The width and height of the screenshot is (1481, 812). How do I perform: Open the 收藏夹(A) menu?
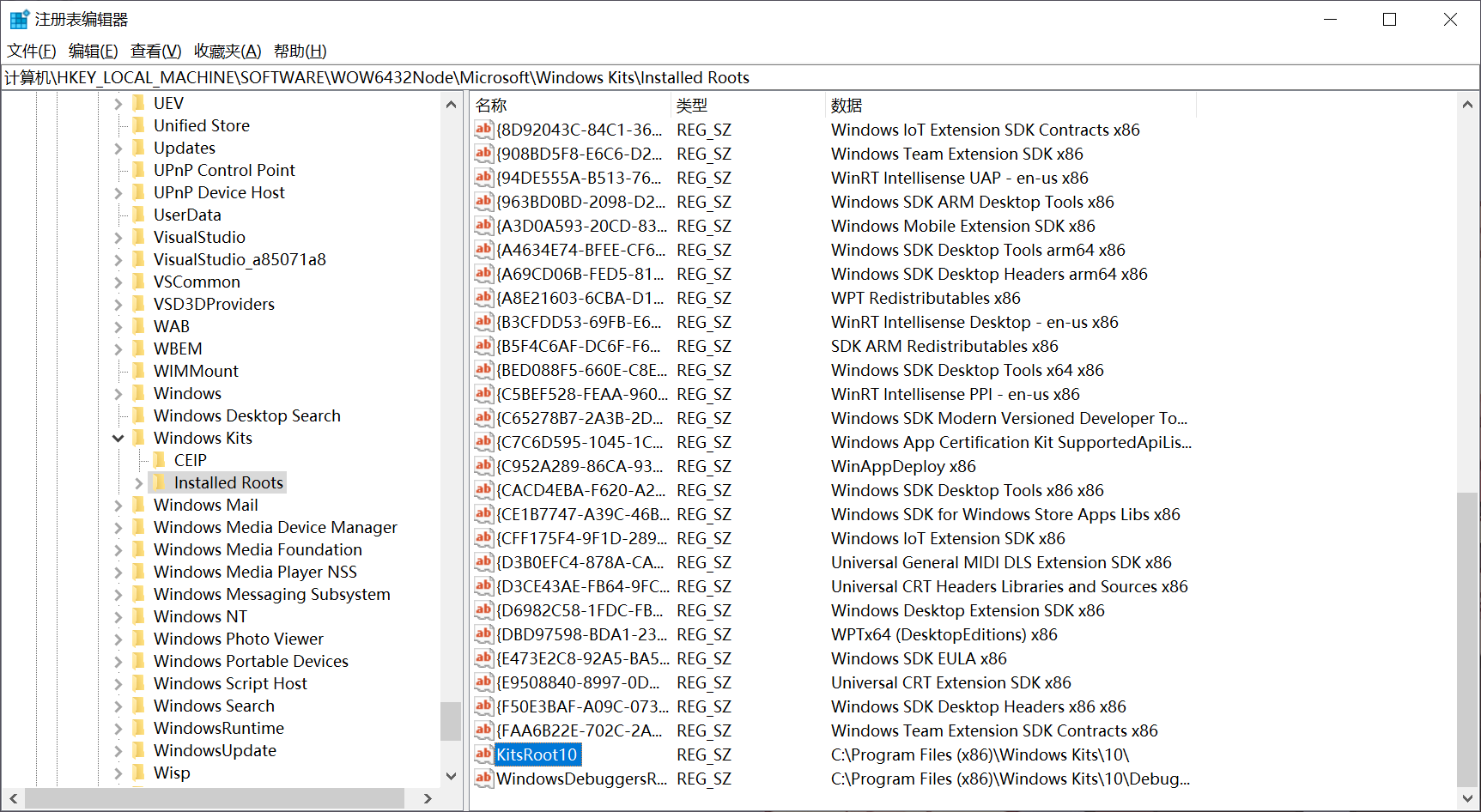point(228,52)
